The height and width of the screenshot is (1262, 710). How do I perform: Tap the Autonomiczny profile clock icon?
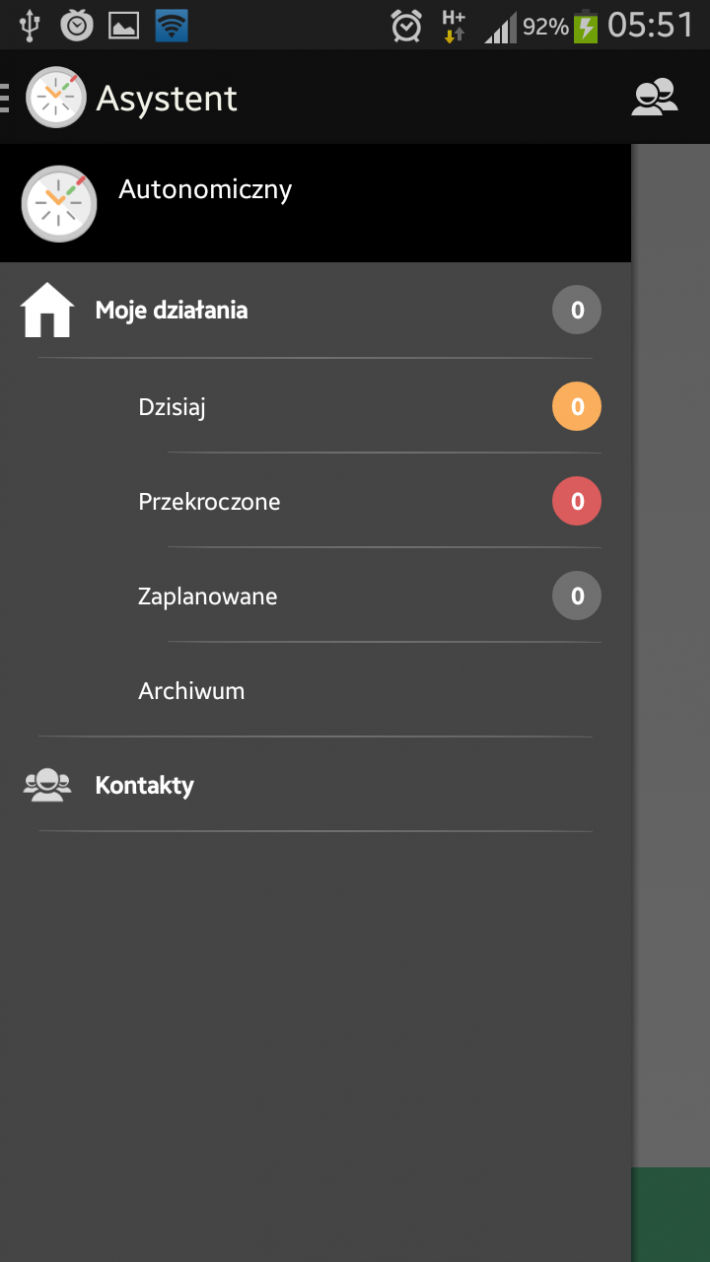[59, 203]
